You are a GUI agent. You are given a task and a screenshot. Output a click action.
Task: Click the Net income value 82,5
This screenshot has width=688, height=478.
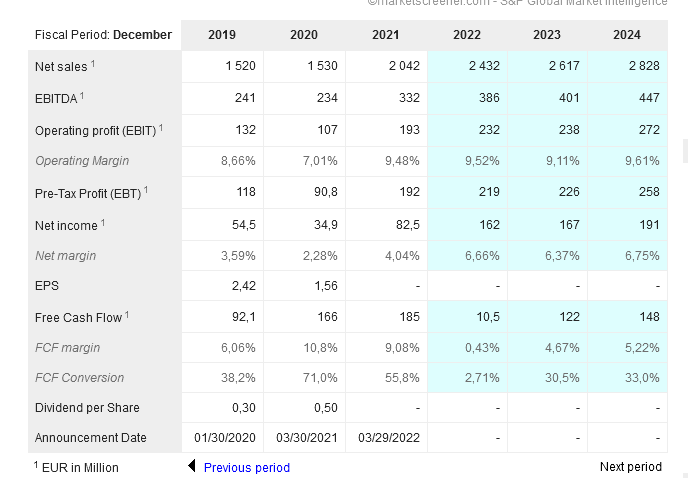coord(409,225)
